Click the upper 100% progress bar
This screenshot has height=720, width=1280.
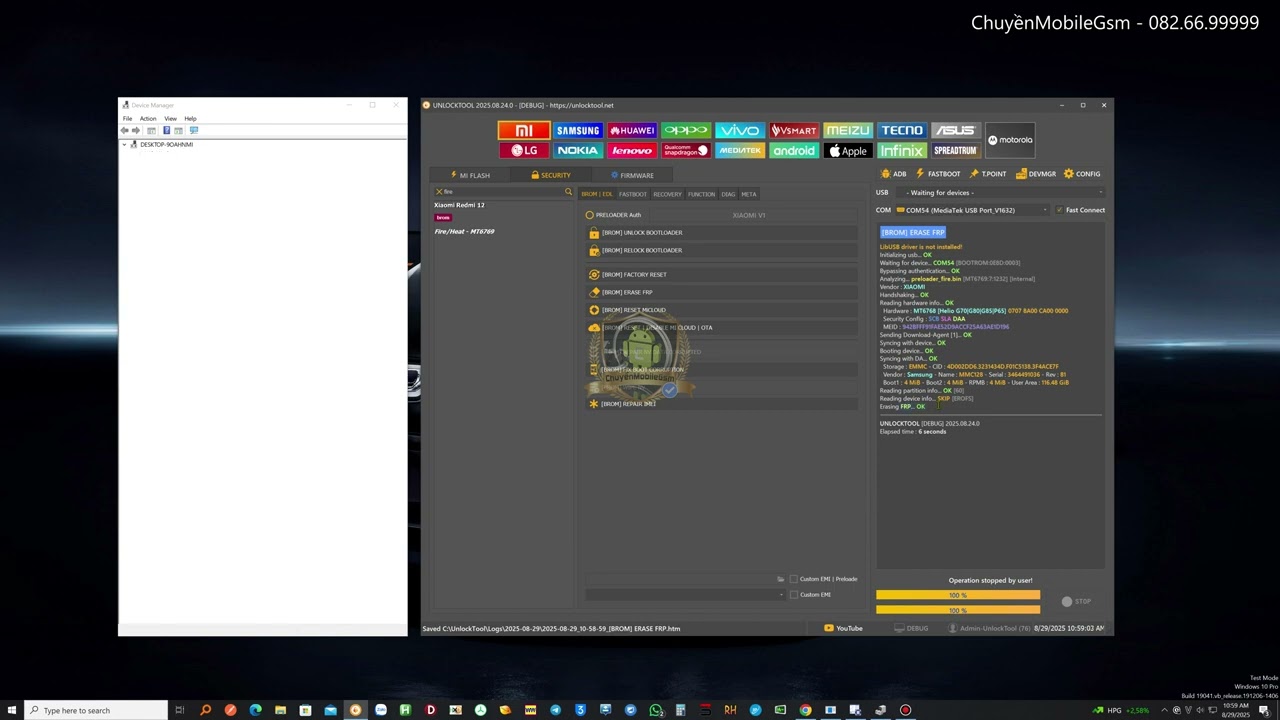click(958, 595)
